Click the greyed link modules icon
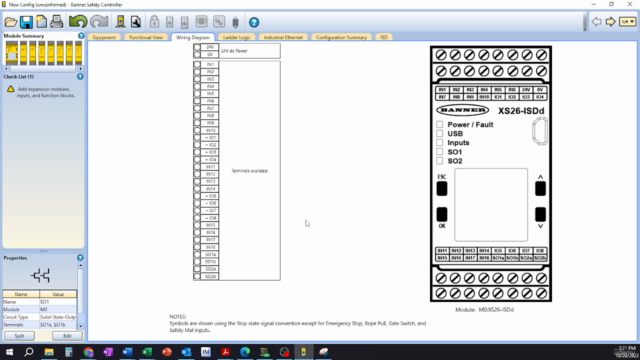This screenshot has height=360, width=640. pyautogui.click(x=219, y=22)
